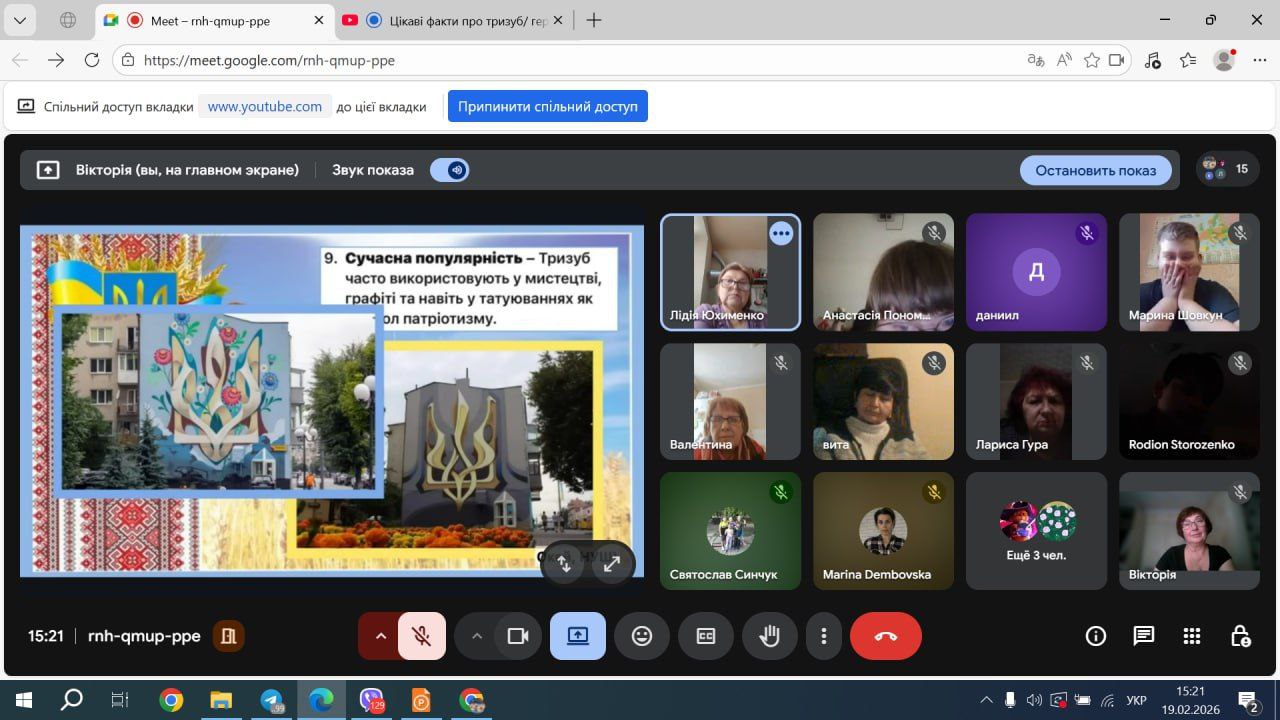Image resolution: width=1280 pixels, height=720 pixels.
Task: Turn on closed captions
Action: click(x=706, y=636)
